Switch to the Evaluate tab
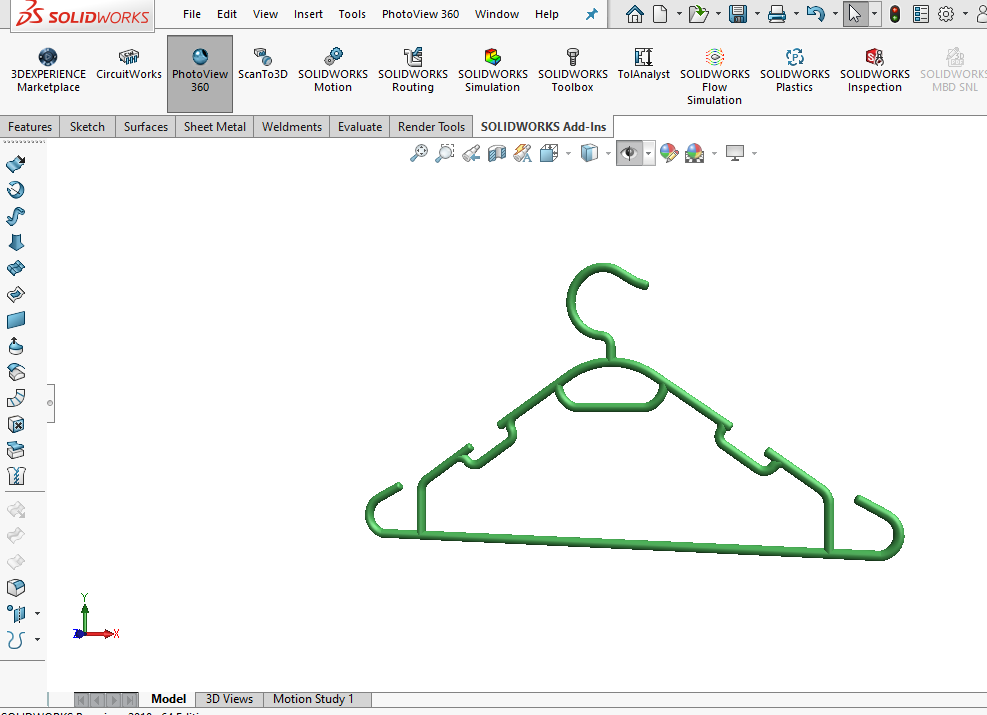This screenshot has width=987, height=715. [x=359, y=127]
